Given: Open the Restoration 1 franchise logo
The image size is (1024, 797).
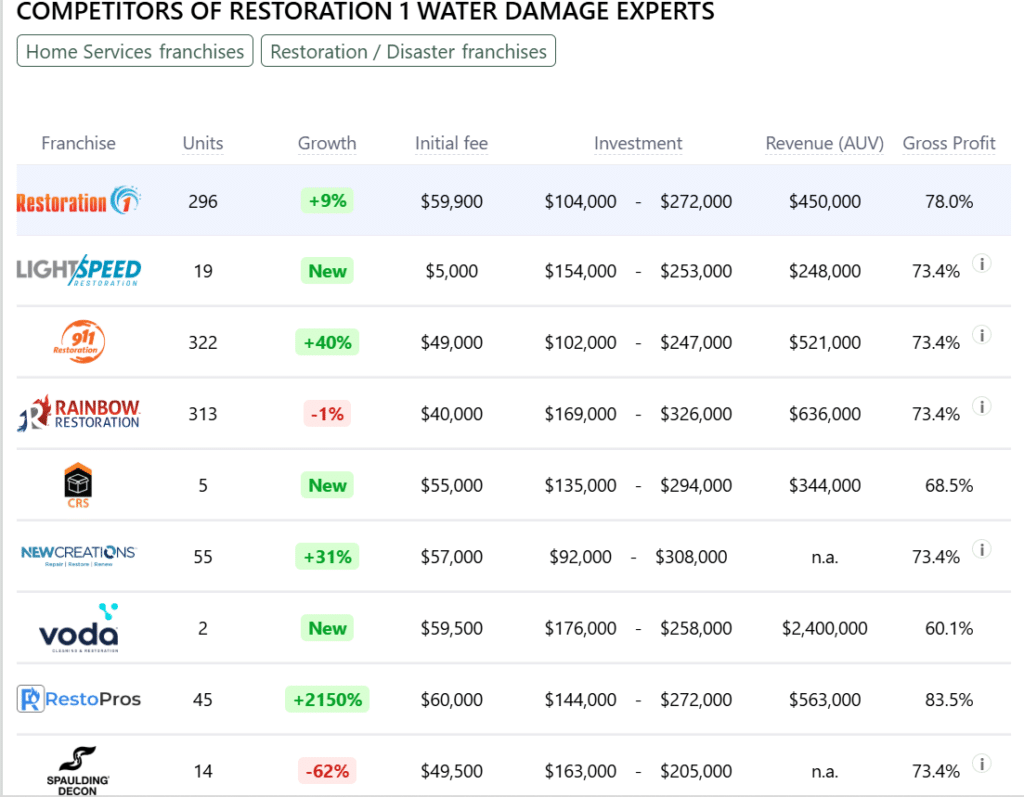Looking at the screenshot, I should pyautogui.click(x=78, y=201).
